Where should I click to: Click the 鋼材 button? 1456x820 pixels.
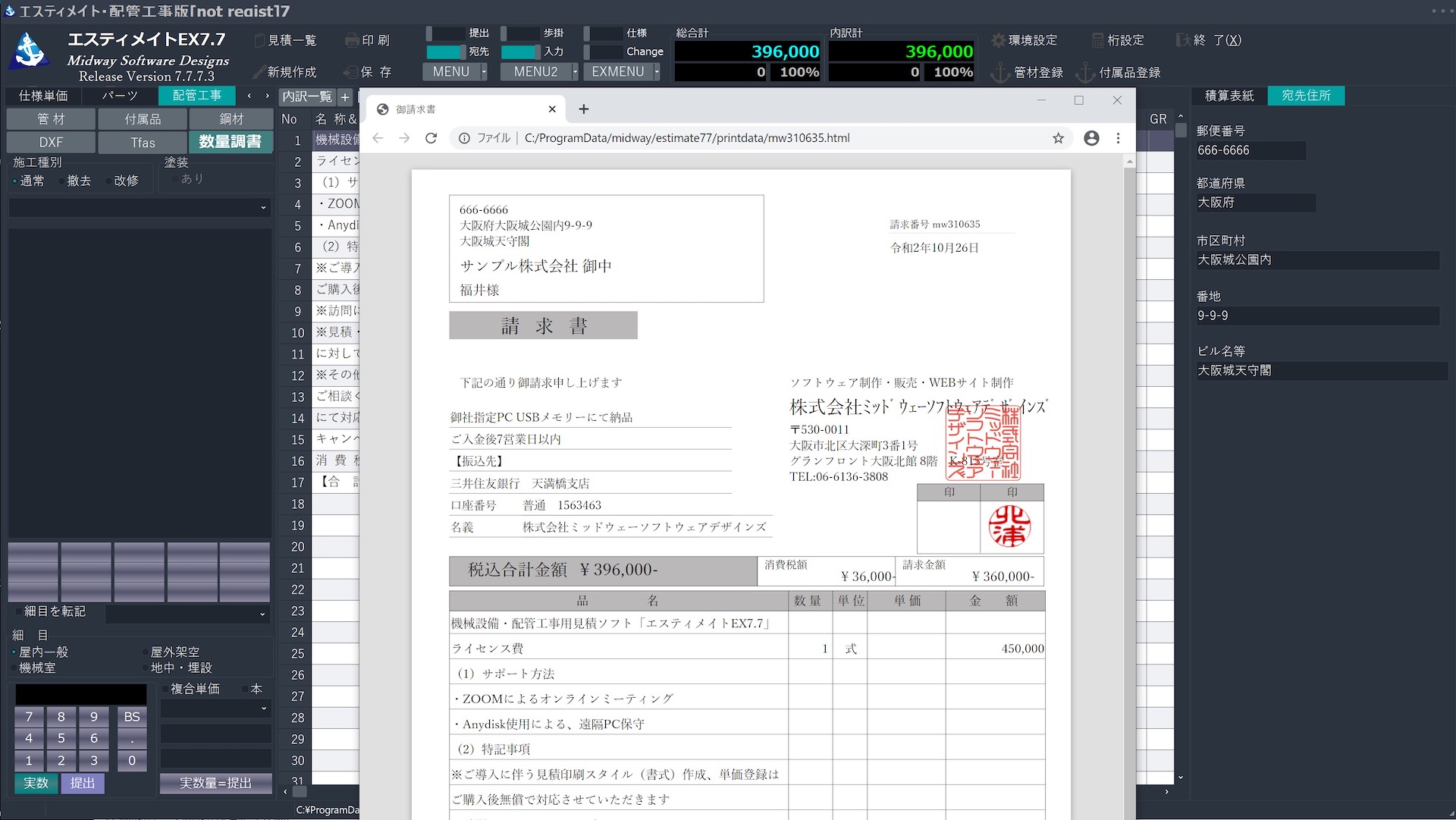[x=231, y=119]
